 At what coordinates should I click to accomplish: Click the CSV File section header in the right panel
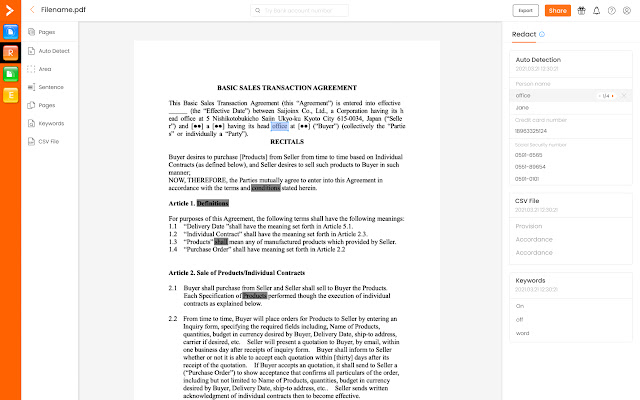pyautogui.click(x=527, y=201)
